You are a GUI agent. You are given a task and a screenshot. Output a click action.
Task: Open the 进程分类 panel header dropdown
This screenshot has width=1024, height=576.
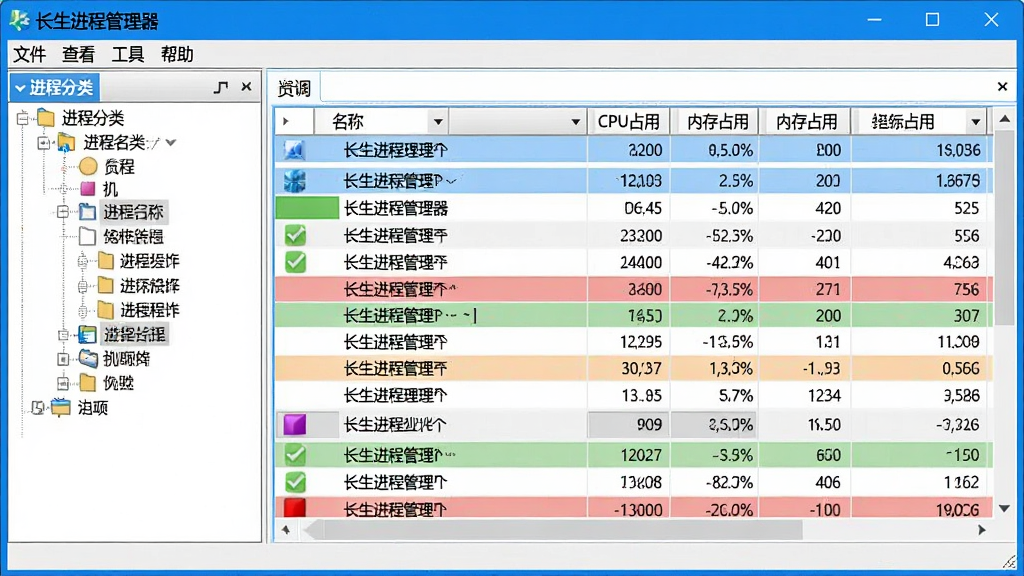coord(20,88)
